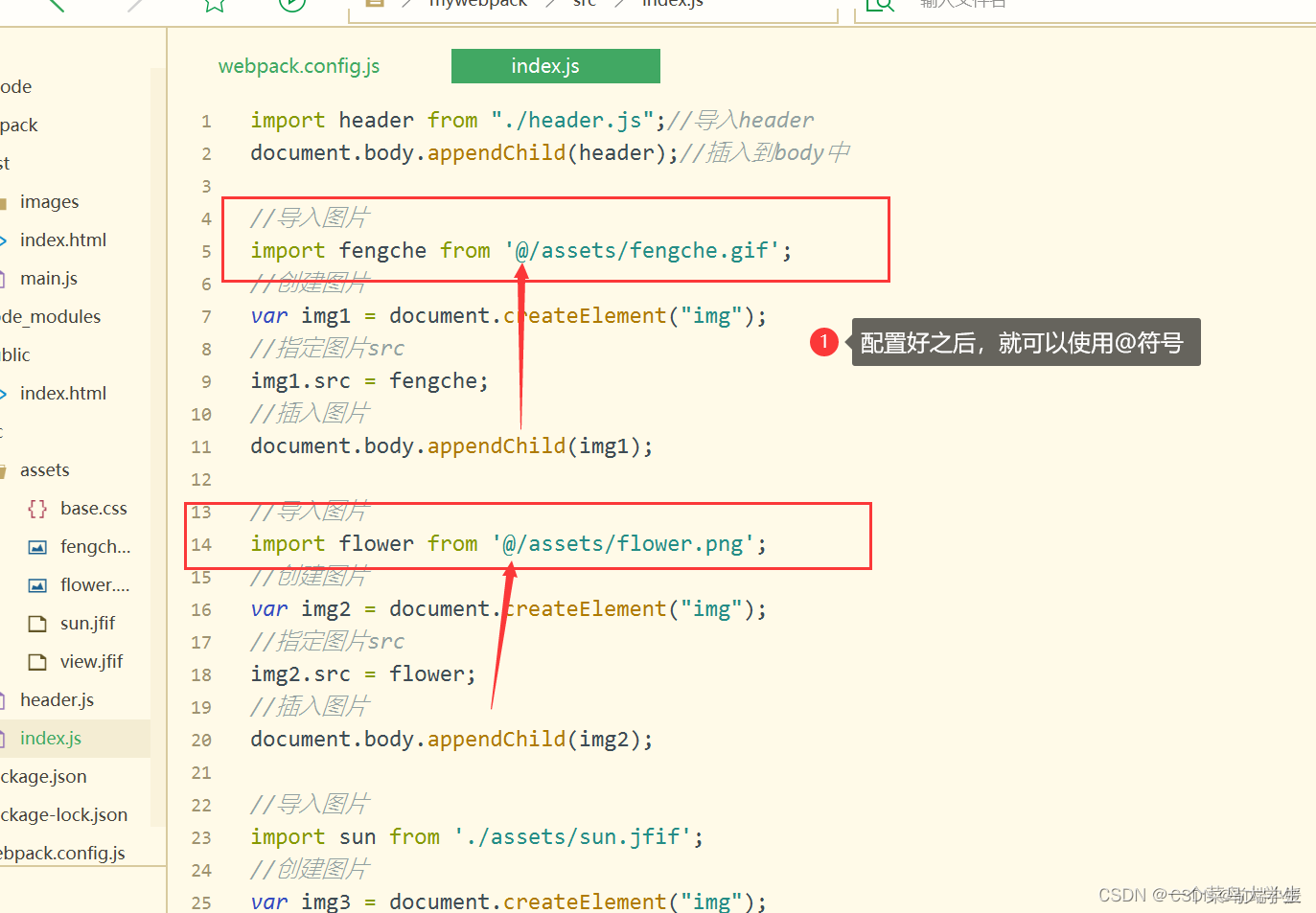Open view.jfif in the file tree
The image size is (1316, 913).
pos(91,662)
